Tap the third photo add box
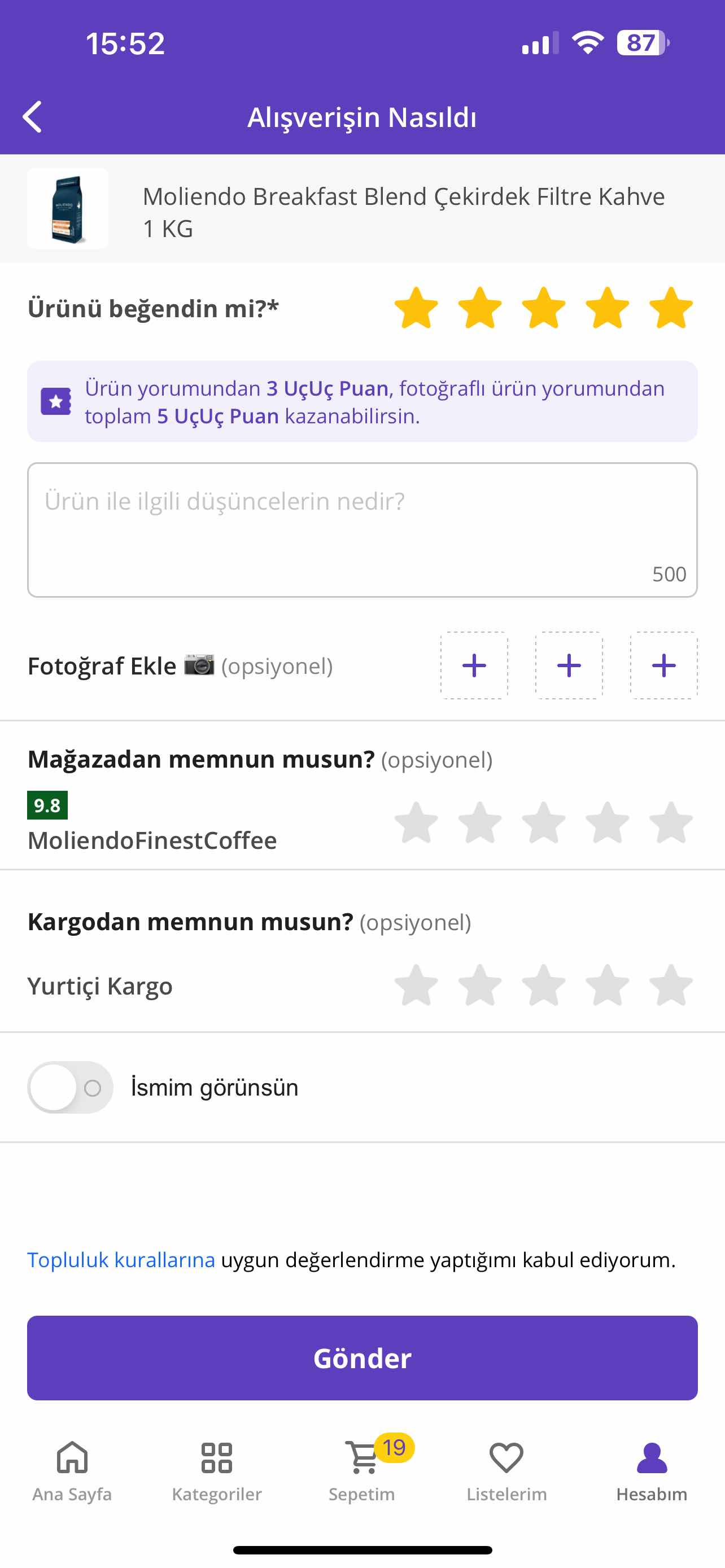The image size is (725, 1568). coord(663,665)
